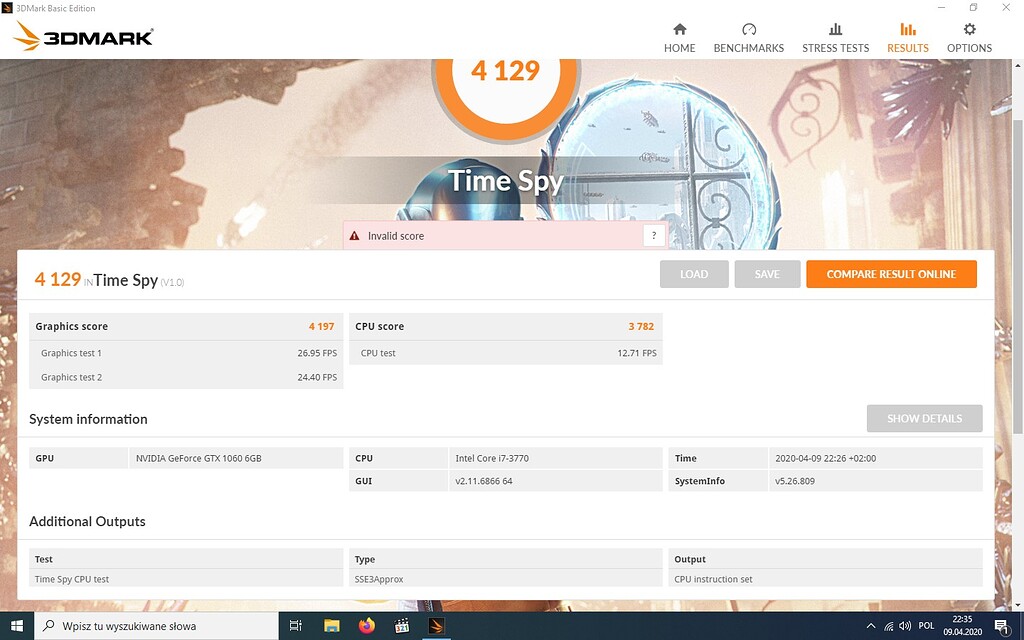
Task: Click the scrollbar down arrow
Action: 1017,606
